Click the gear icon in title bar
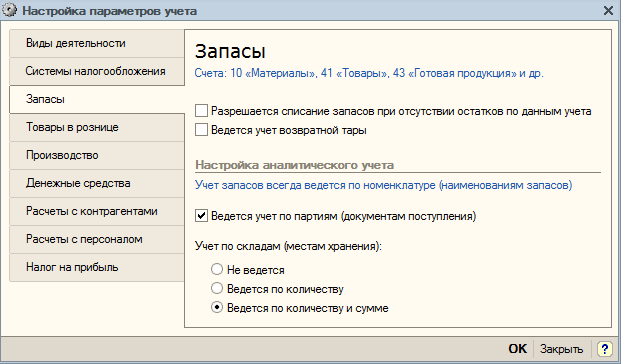Viewport: 621px width, 364px height. click(x=10, y=10)
